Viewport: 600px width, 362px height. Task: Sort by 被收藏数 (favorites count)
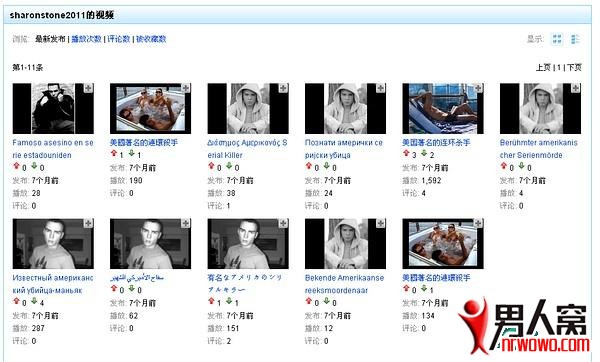151,39
